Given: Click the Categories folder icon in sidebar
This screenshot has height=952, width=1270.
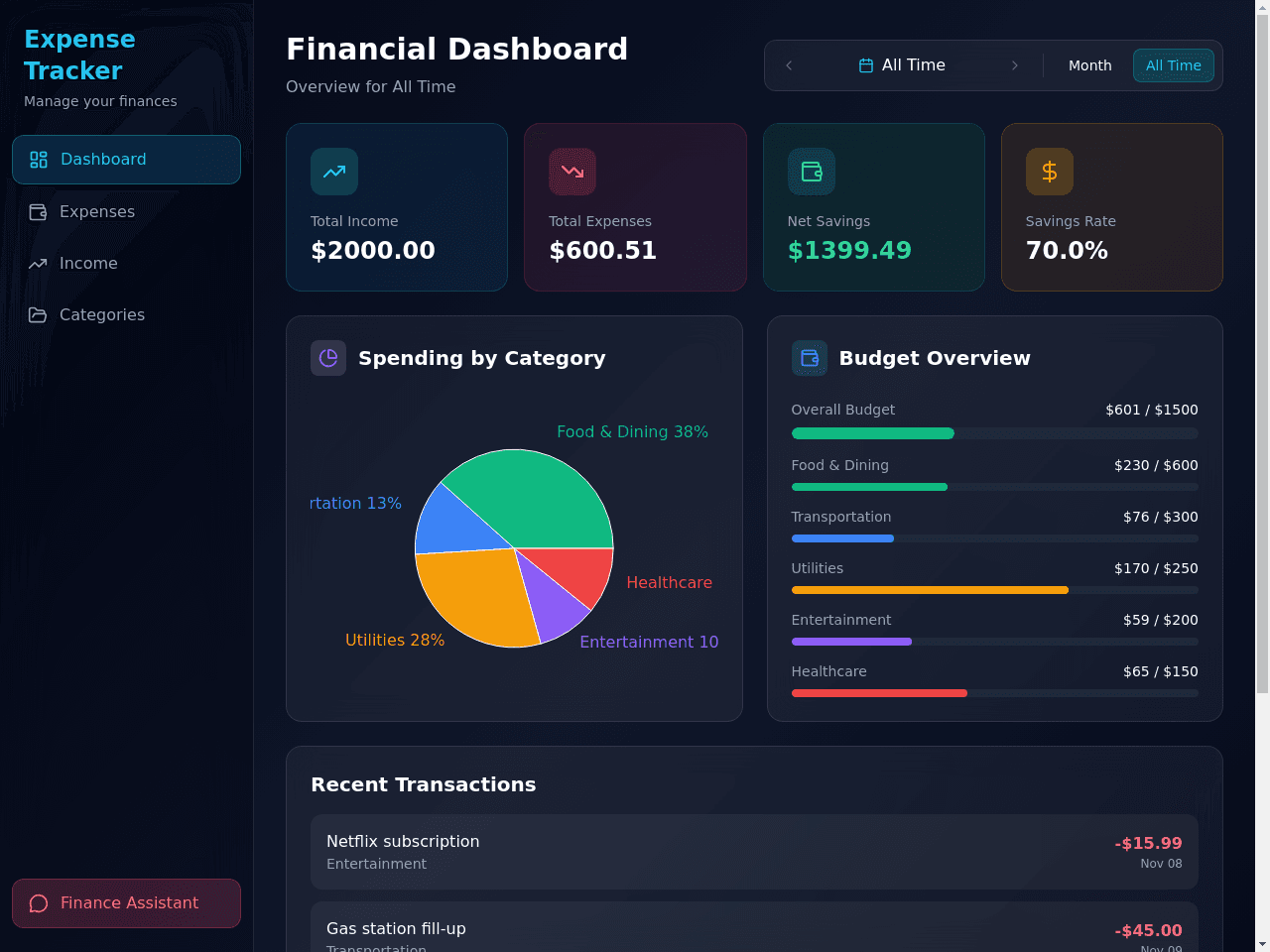Looking at the screenshot, I should [38, 314].
